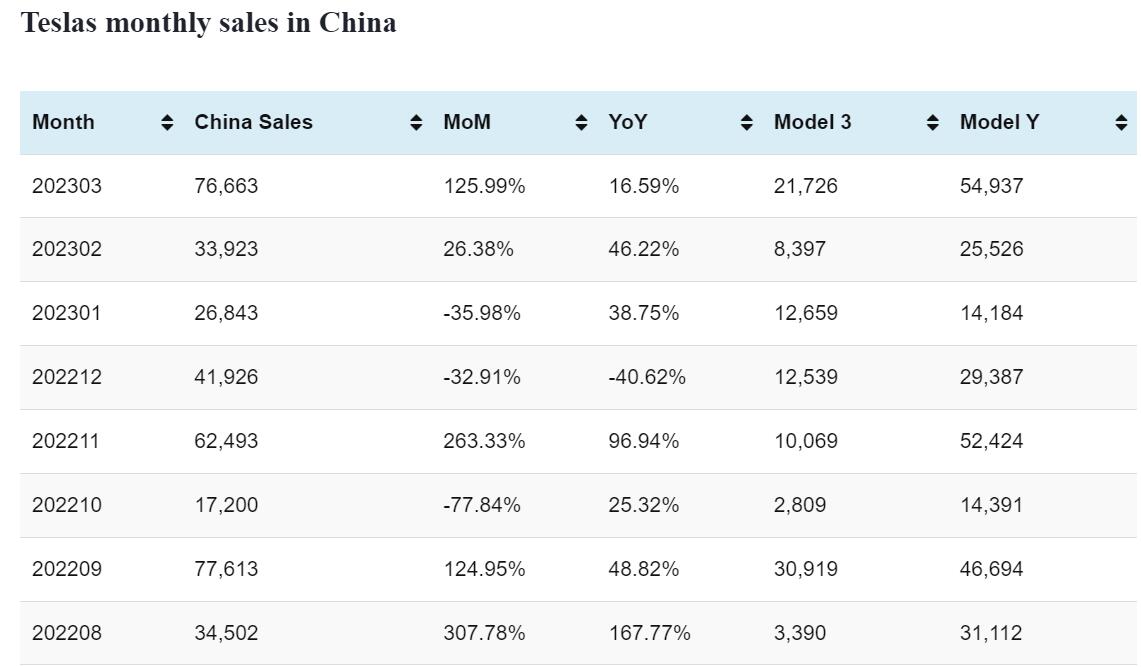Image resolution: width=1141 pixels, height=667 pixels.
Task: Click the page title Teslas monthly sales
Action: click(208, 23)
